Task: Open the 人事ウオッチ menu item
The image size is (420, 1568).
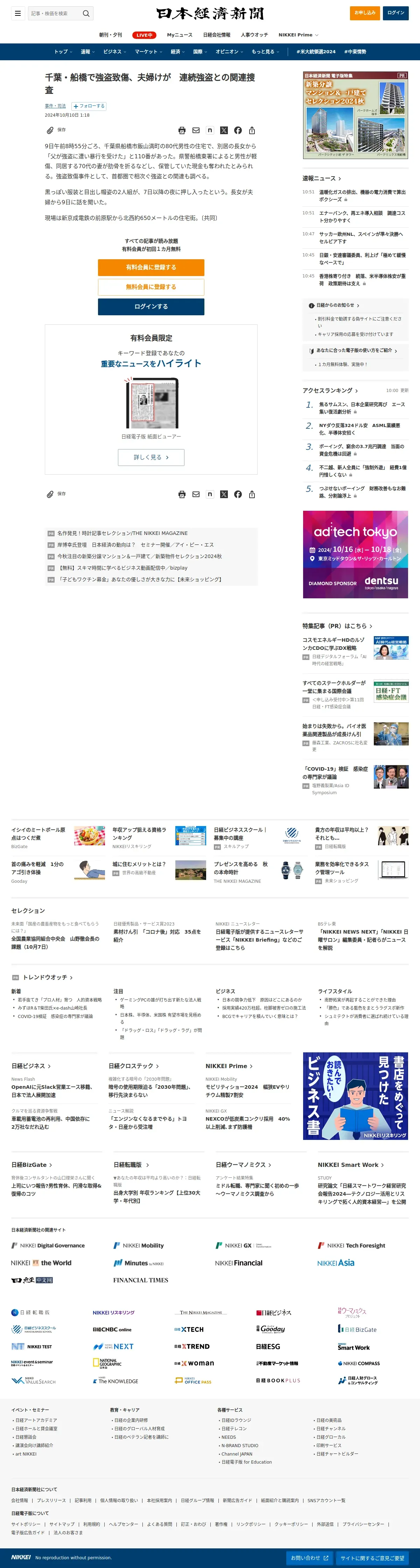Action: 254,35
